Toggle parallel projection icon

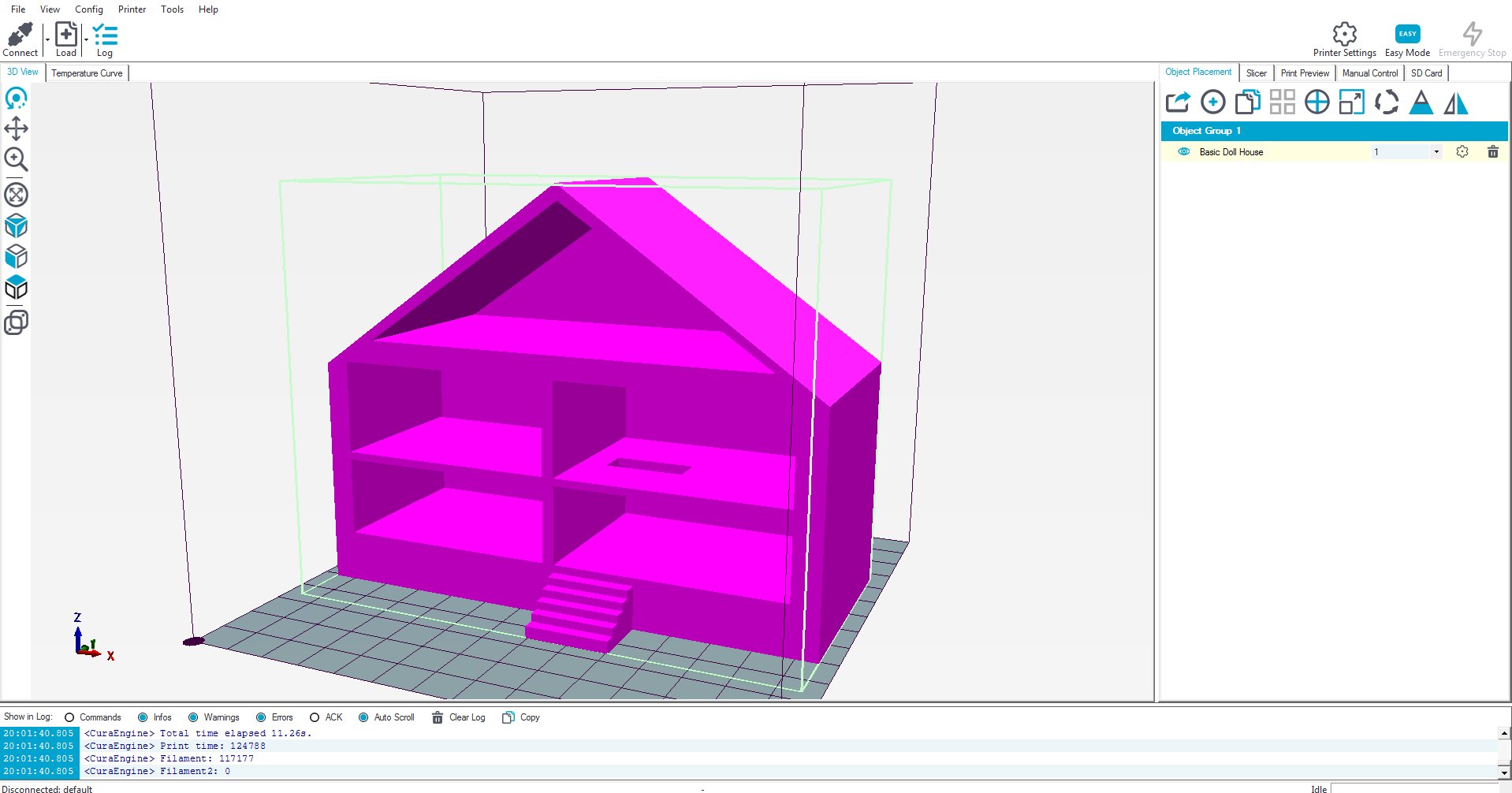[x=16, y=322]
